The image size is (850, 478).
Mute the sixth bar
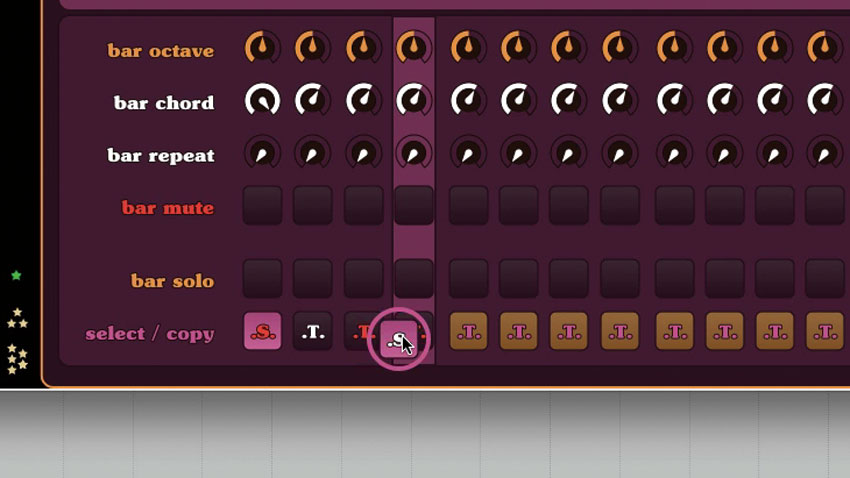point(518,205)
